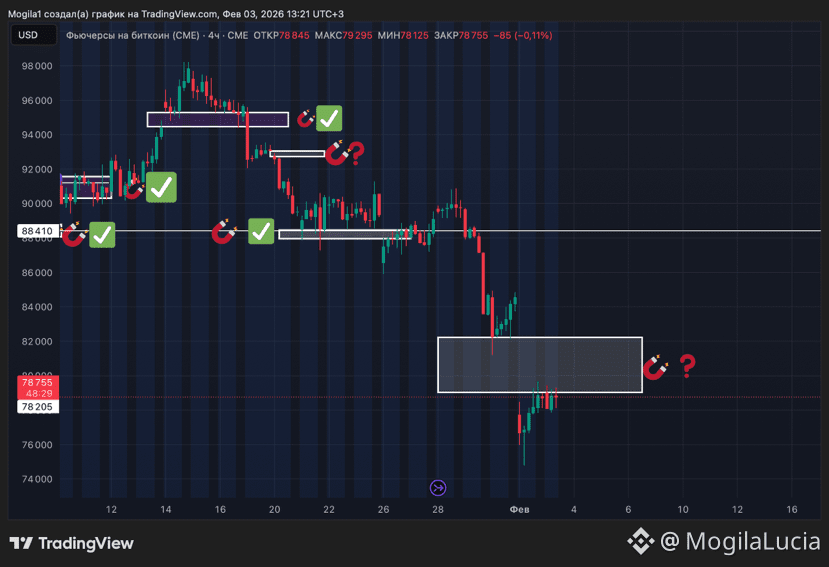Click the 20 date label on time axis
Viewport: 829px width, 567px height.
pyautogui.click(x=274, y=509)
